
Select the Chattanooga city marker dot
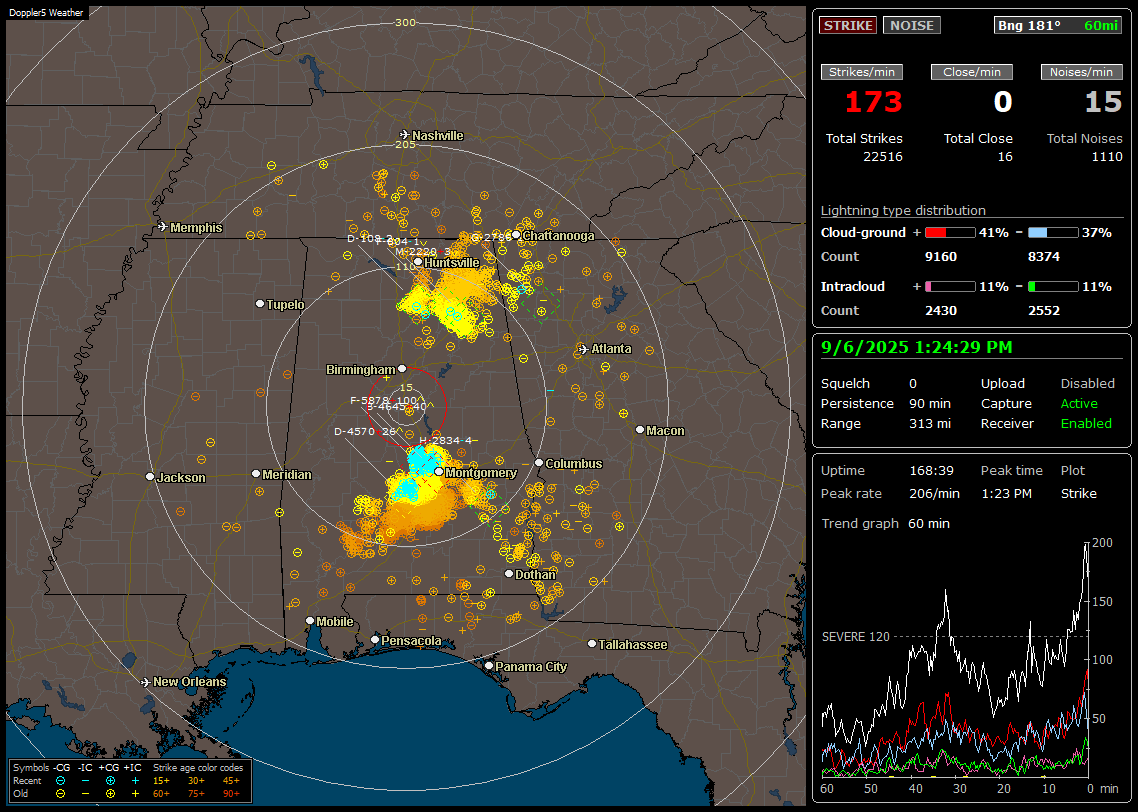(x=515, y=234)
